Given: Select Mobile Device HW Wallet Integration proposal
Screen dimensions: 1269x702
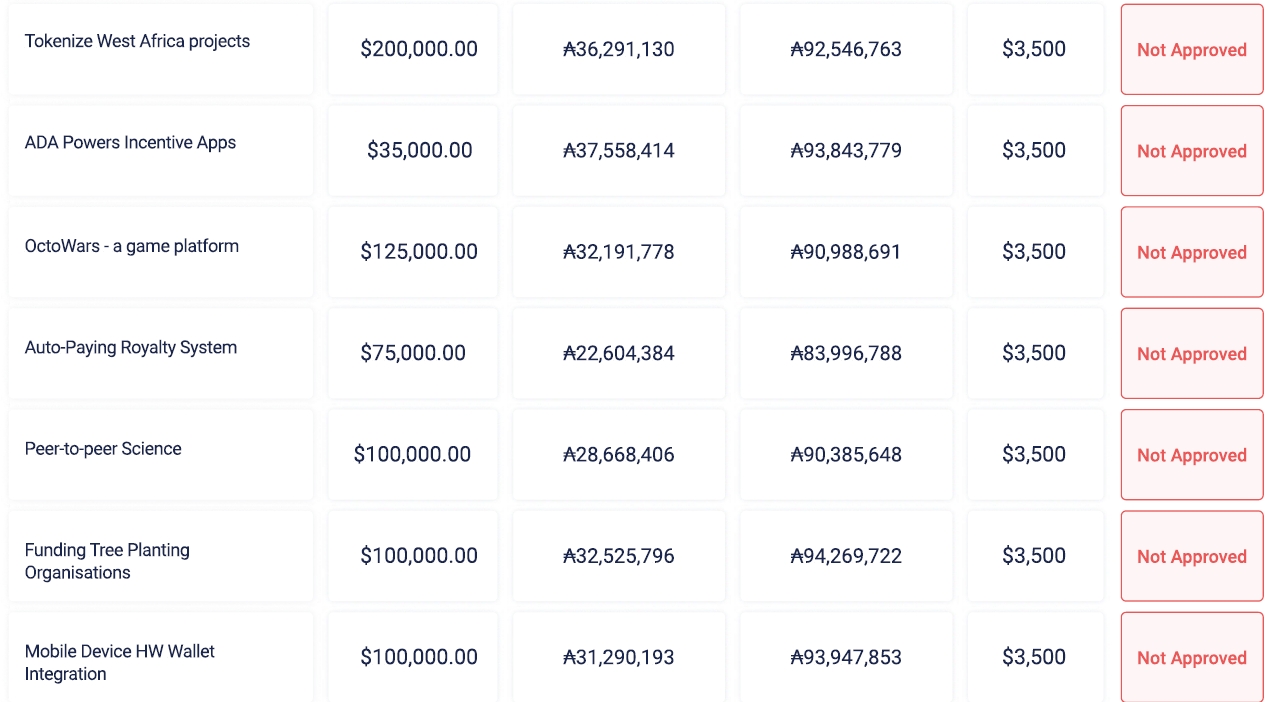Looking at the screenshot, I should [120, 662].
